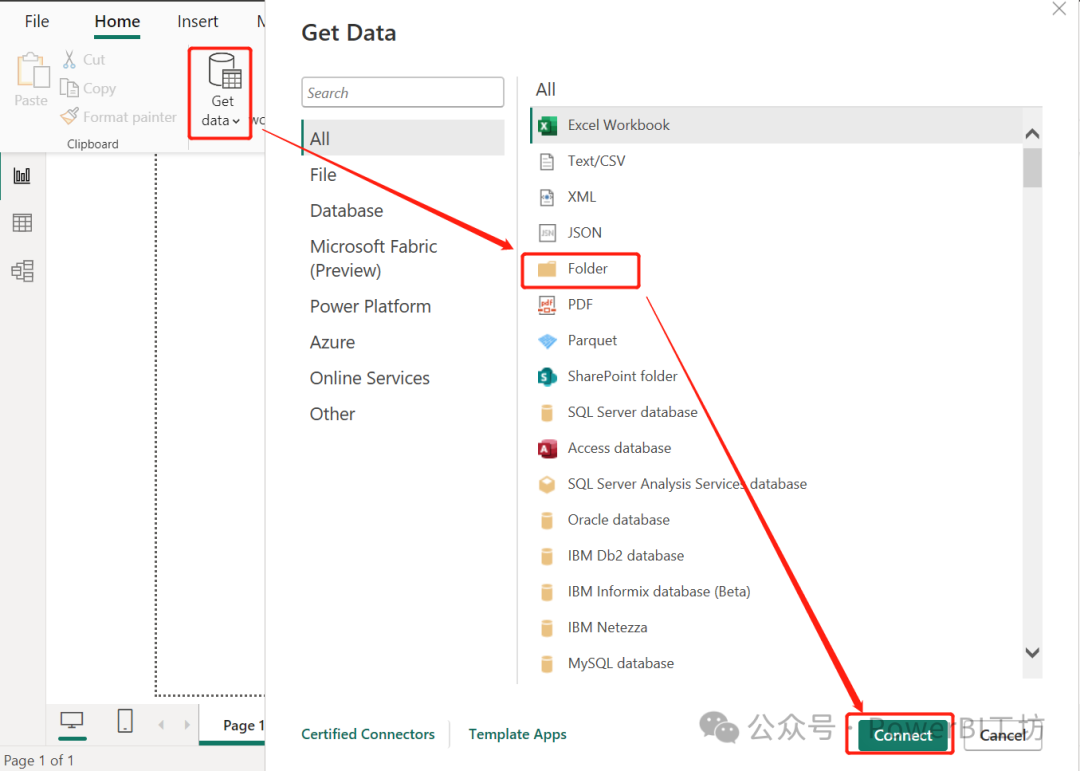Viewport: 1080px width, 771px height.
Task: Click the Copy icon in Clipboard group
Action: [69, 88]
